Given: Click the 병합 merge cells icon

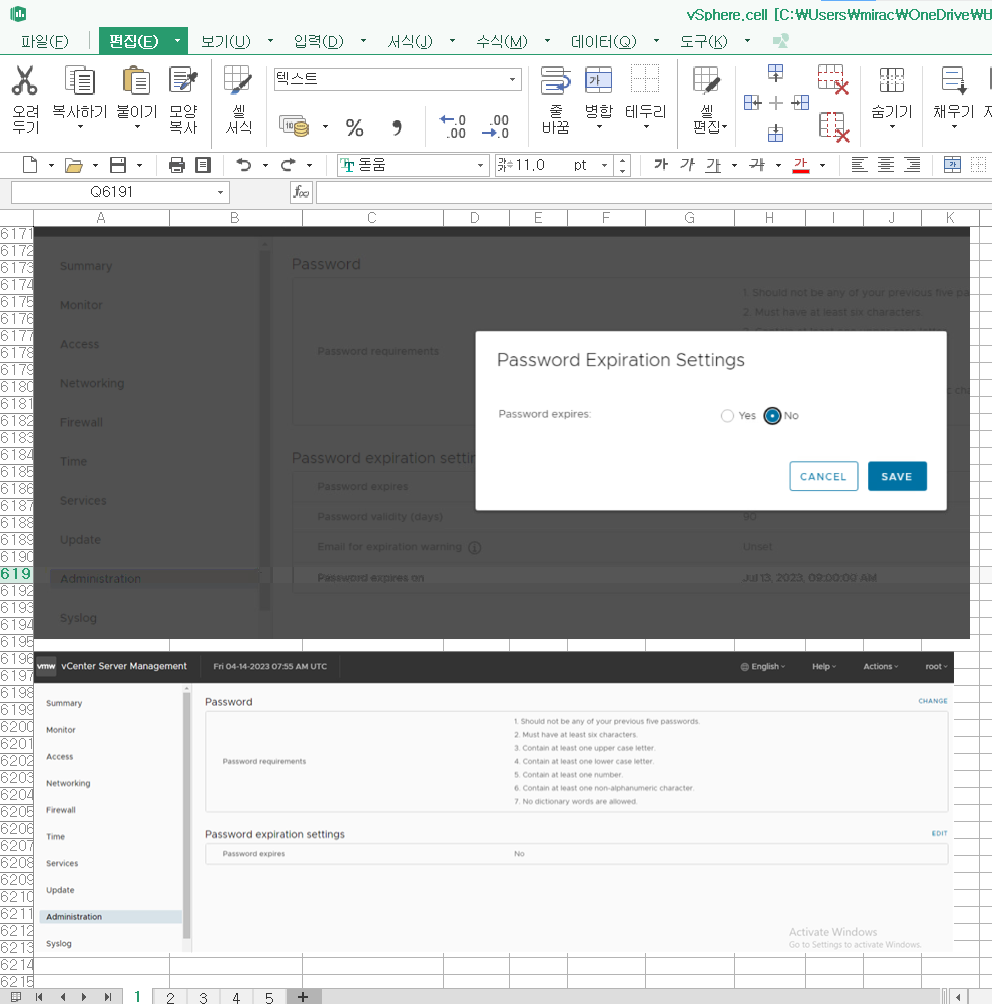Looking at the screenshot, I should [599, 81].
